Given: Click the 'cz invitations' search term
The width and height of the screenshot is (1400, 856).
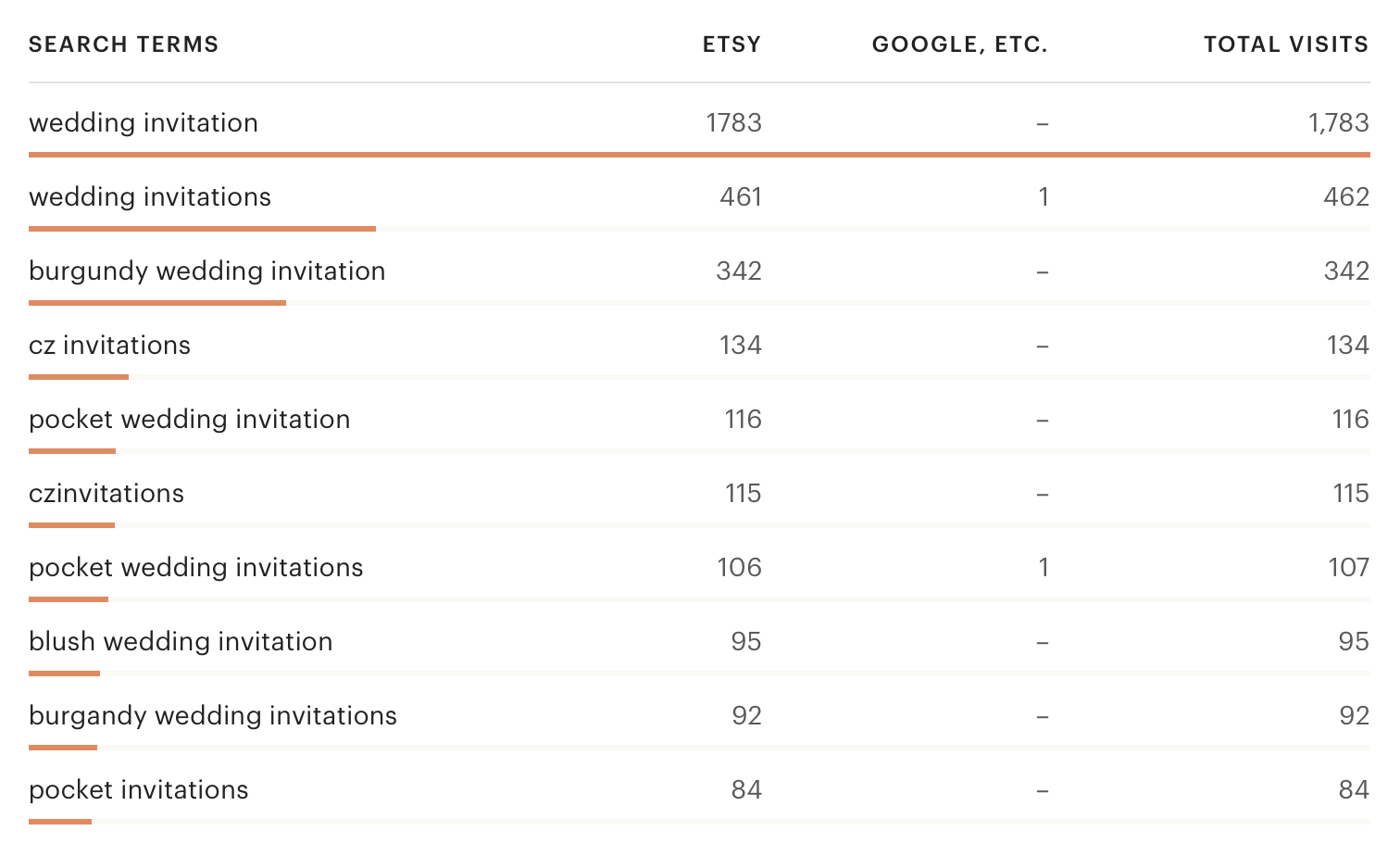Looking at the screenshot, I should 109,345.
